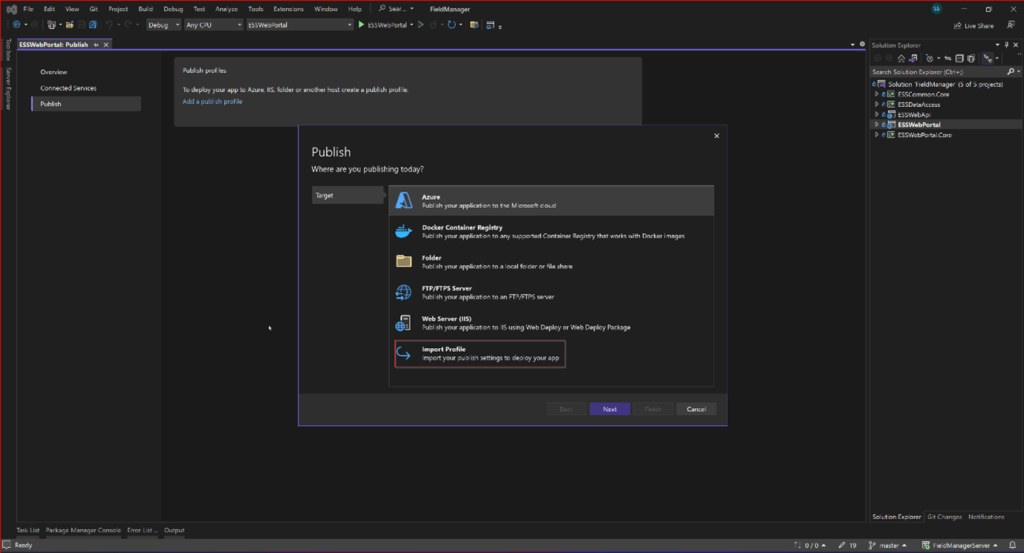
Task: Open the Build menu
Action: (x=145, y=9)
